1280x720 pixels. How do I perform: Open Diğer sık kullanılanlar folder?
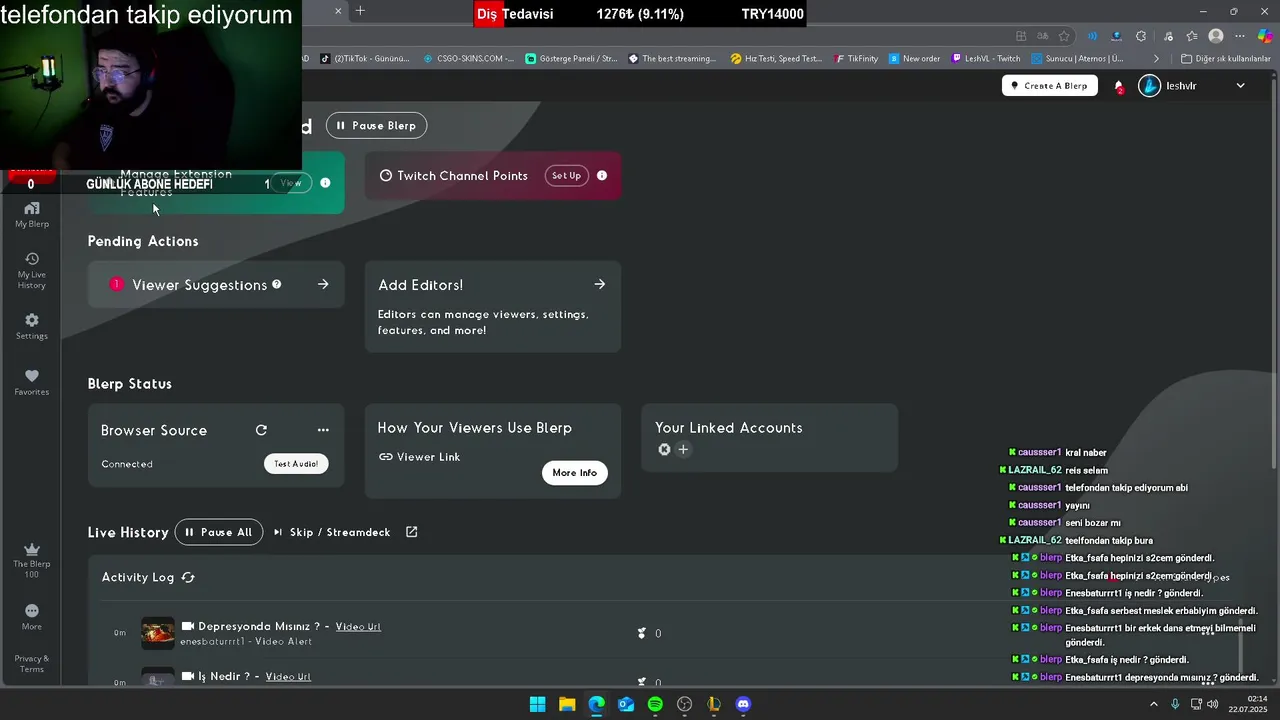click(1225, 59)
